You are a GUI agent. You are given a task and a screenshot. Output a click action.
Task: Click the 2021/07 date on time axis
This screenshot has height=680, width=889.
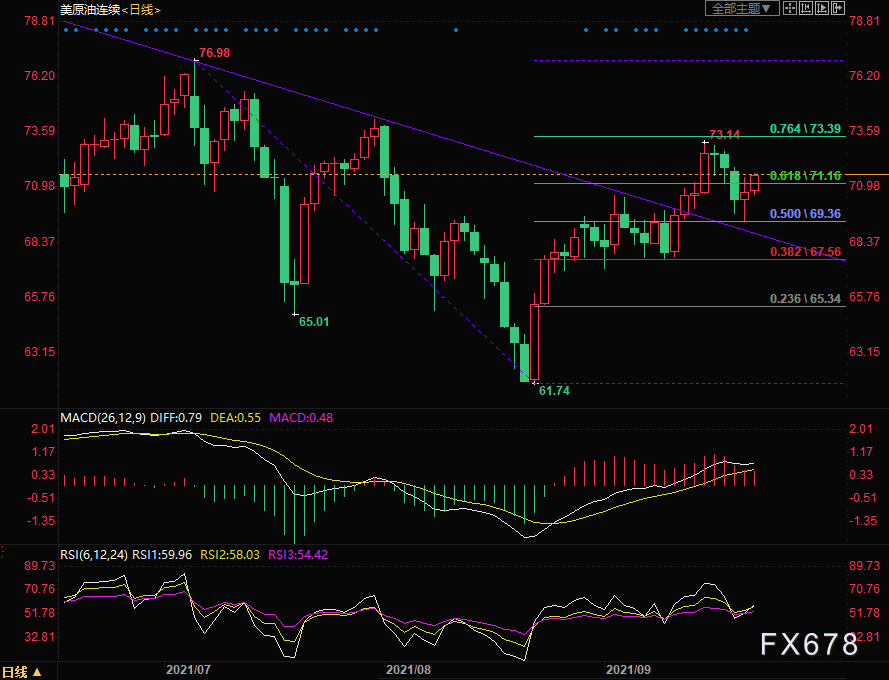[x=188, y=670]
